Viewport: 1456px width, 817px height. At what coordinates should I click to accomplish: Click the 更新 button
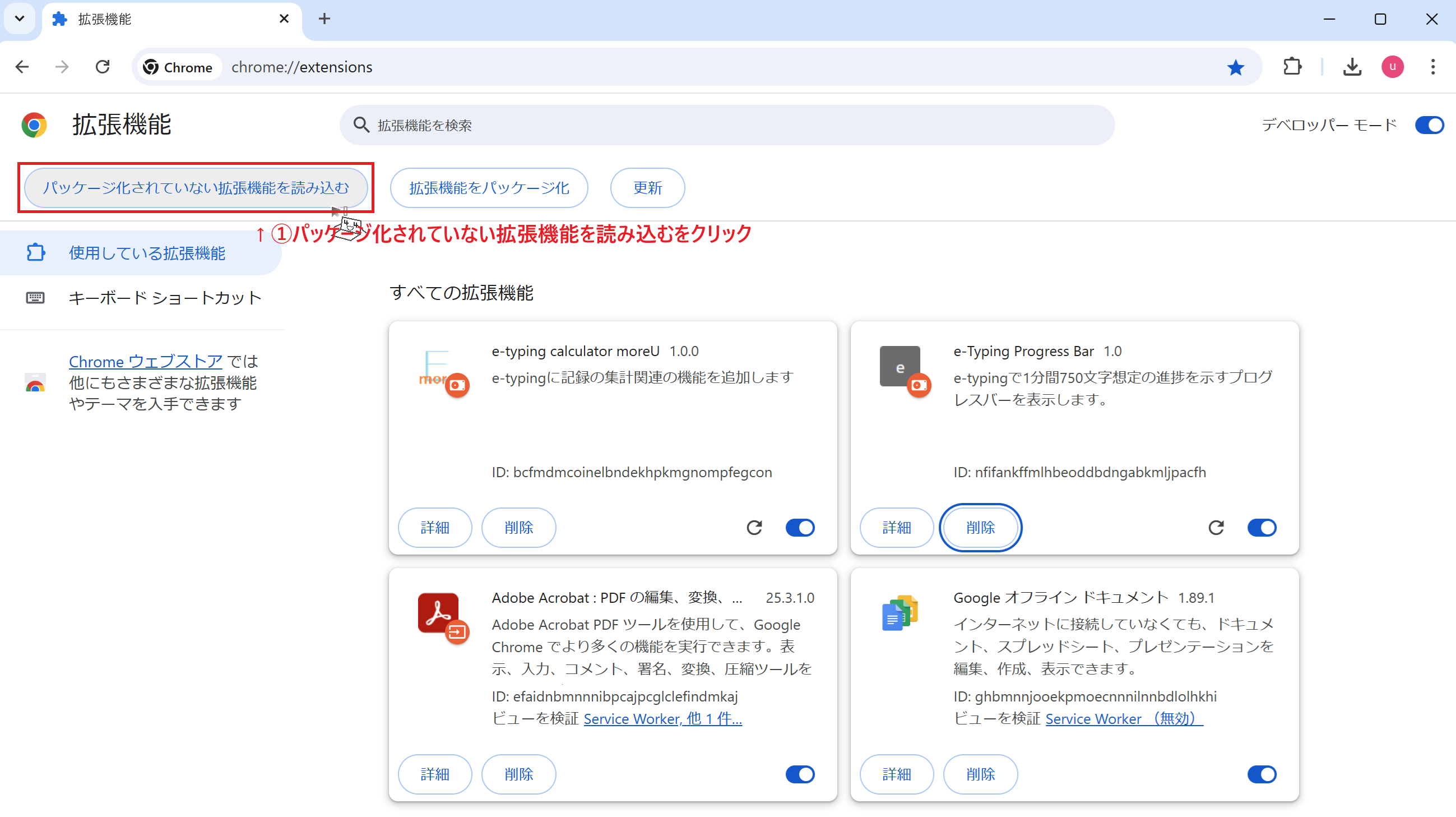647,188
